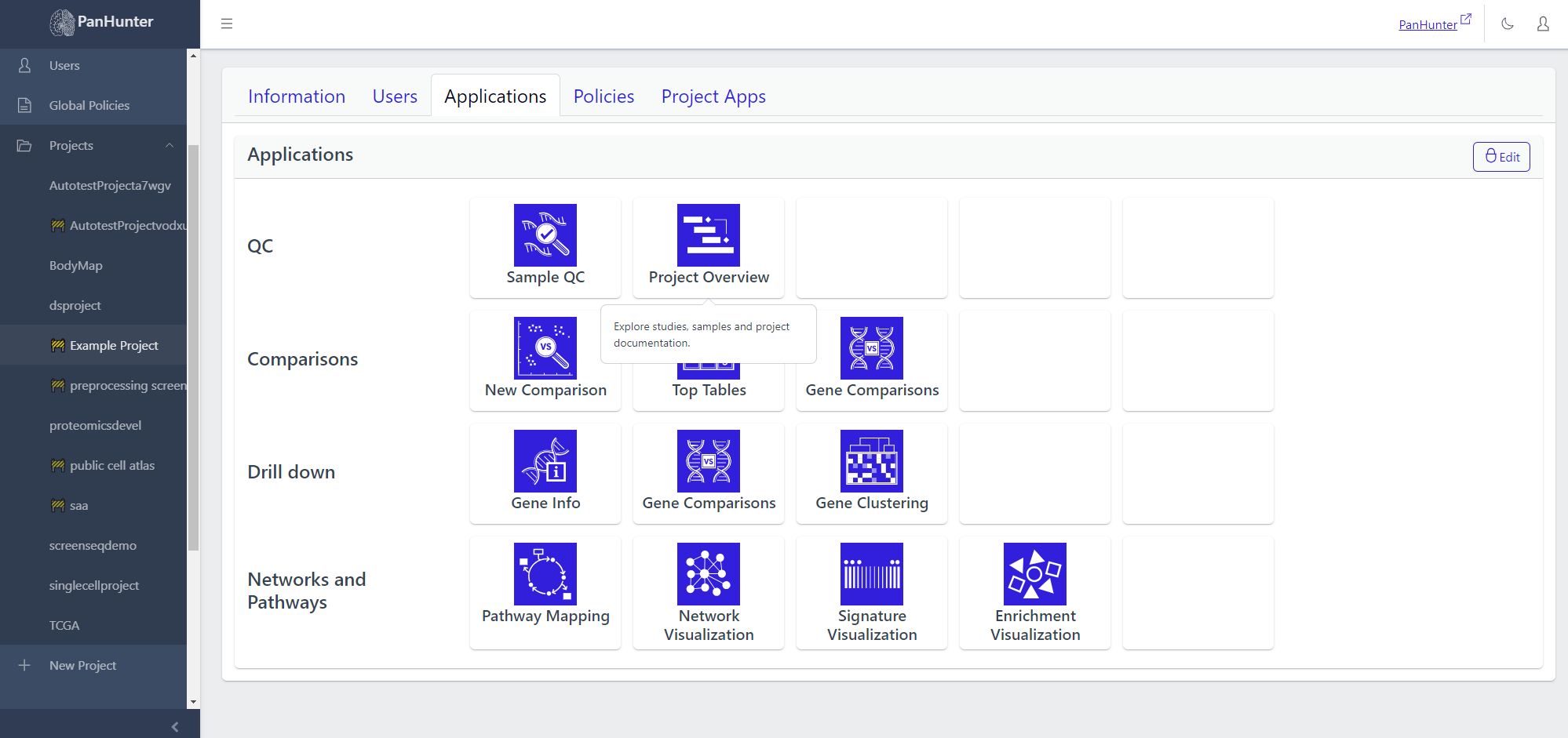Collapse the Projects list in the sidebar
Screen dimensions: 1568x738
pyautogui.click(x=169, y=146)
